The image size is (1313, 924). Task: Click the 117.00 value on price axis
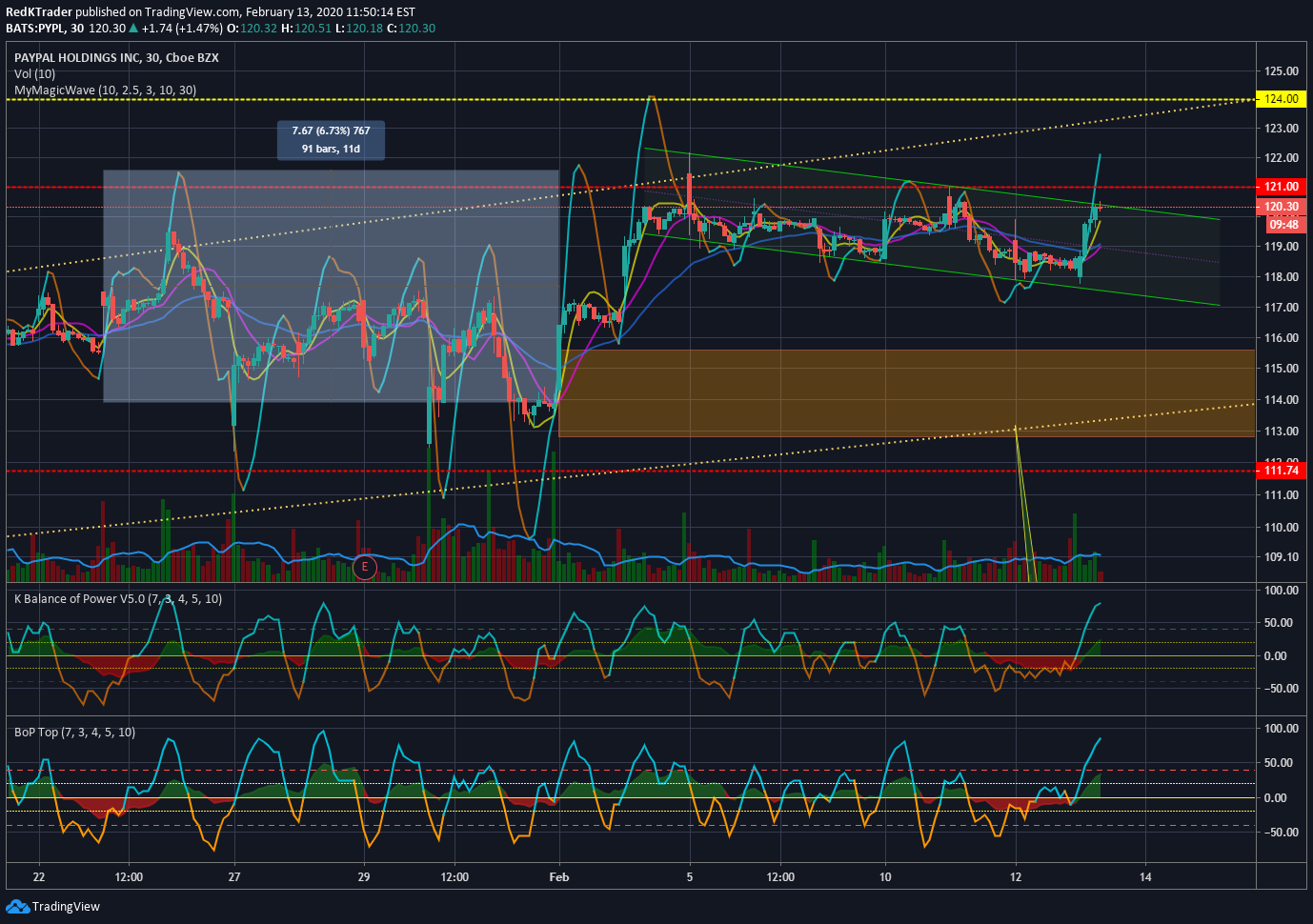pos(1282,308)
